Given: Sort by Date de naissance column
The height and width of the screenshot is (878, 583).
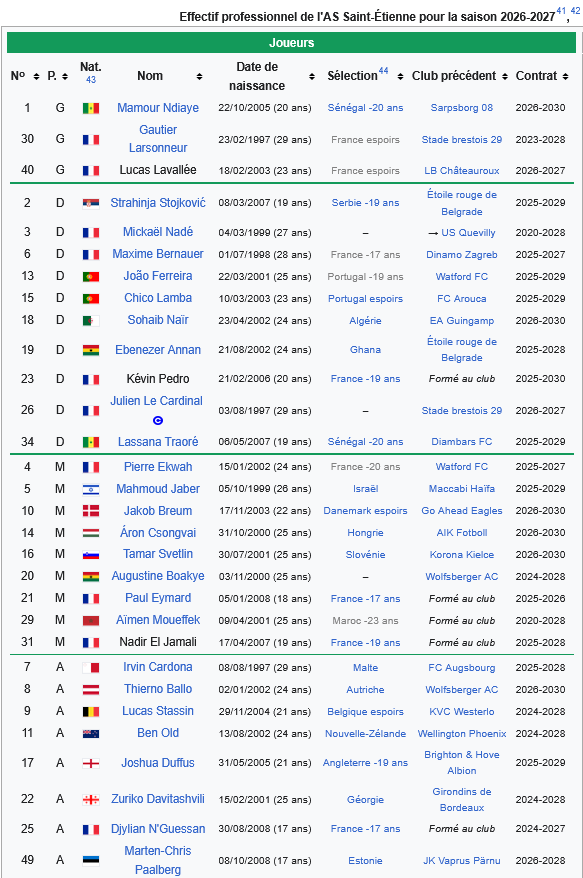Looking at the screenshot, I should tap(312, 77).
